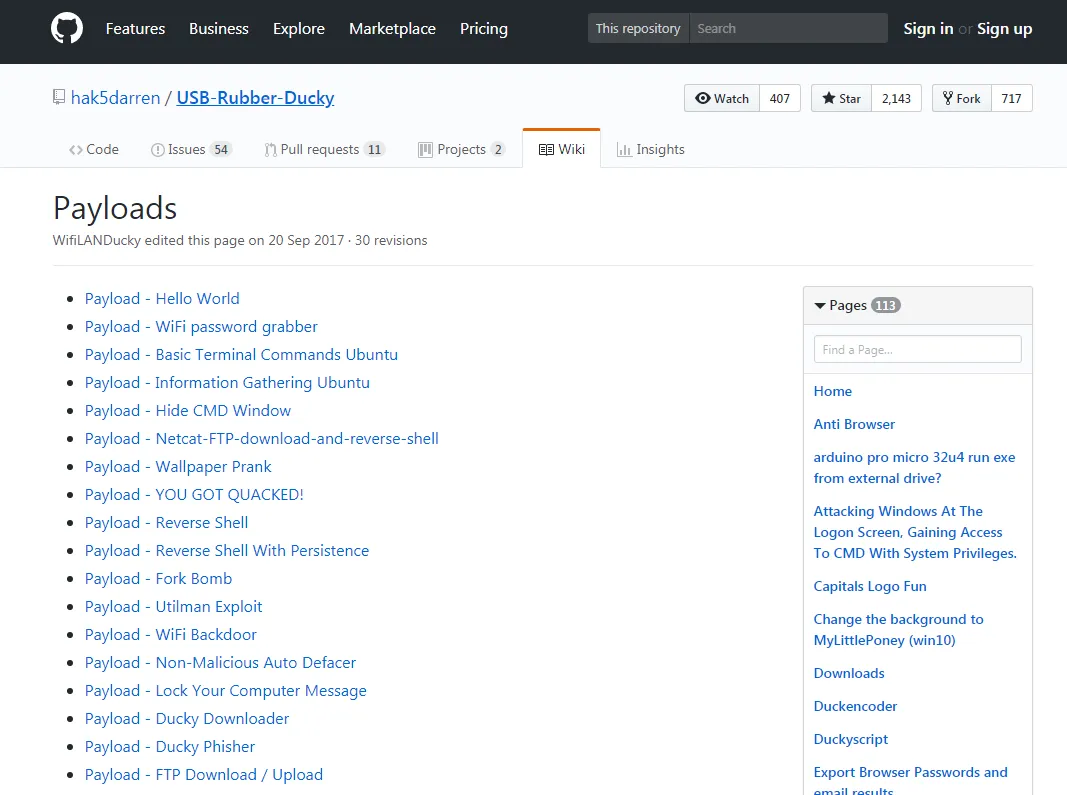Open the hak5darren user profile link
Screen dimensions: 1067x795
click(x=115, y=98)
